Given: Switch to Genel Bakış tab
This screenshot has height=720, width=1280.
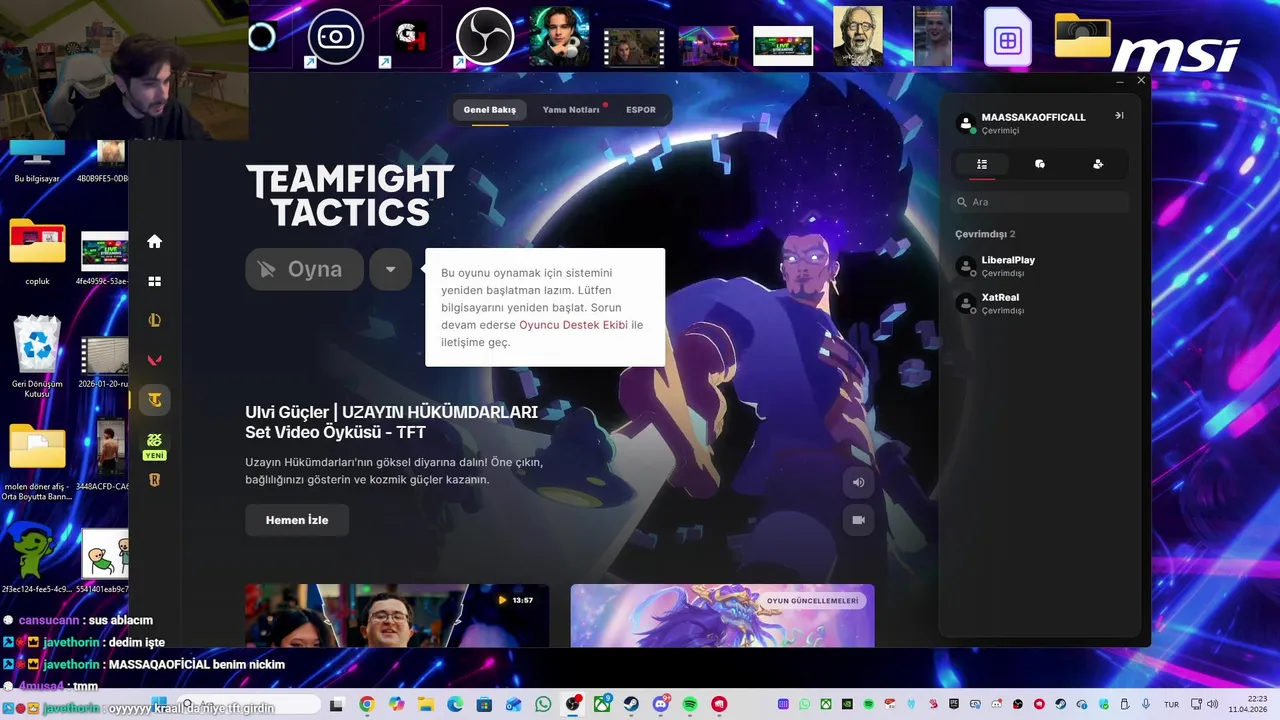Looking at the screenshot, I should coord(489,110).
